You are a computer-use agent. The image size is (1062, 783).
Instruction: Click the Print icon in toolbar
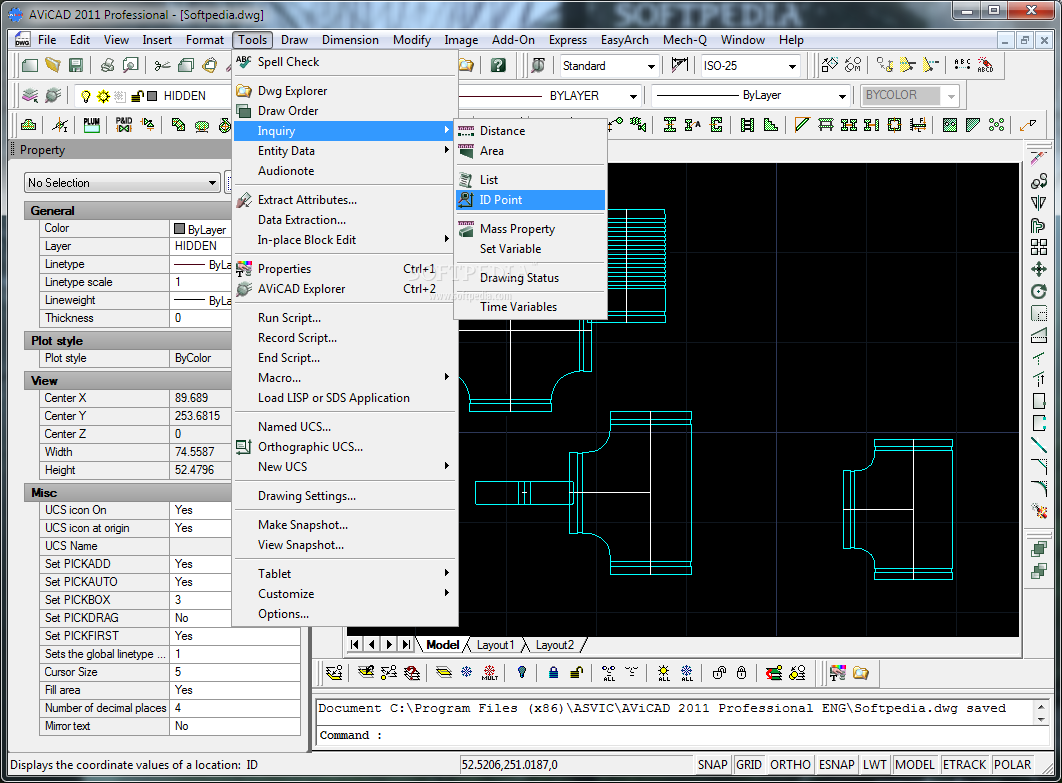(107, 65)
